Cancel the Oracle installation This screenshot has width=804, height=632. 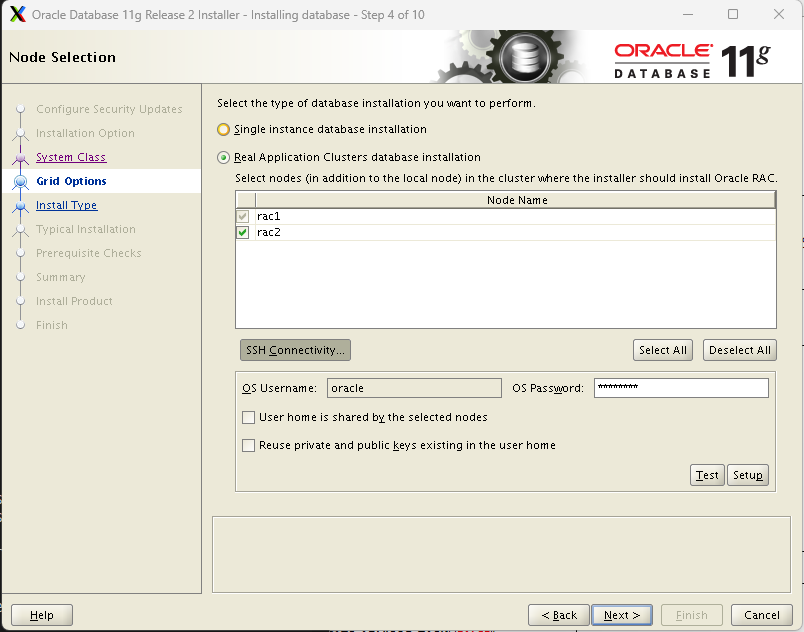click(x=761, y=615)
